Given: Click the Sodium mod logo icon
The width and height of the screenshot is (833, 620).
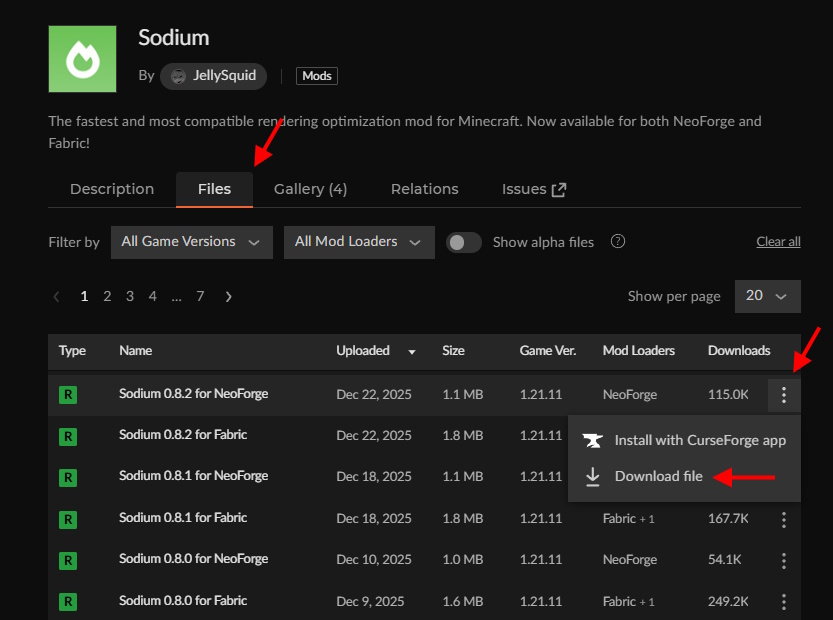Looking at the screenshot, I should 82,58.
